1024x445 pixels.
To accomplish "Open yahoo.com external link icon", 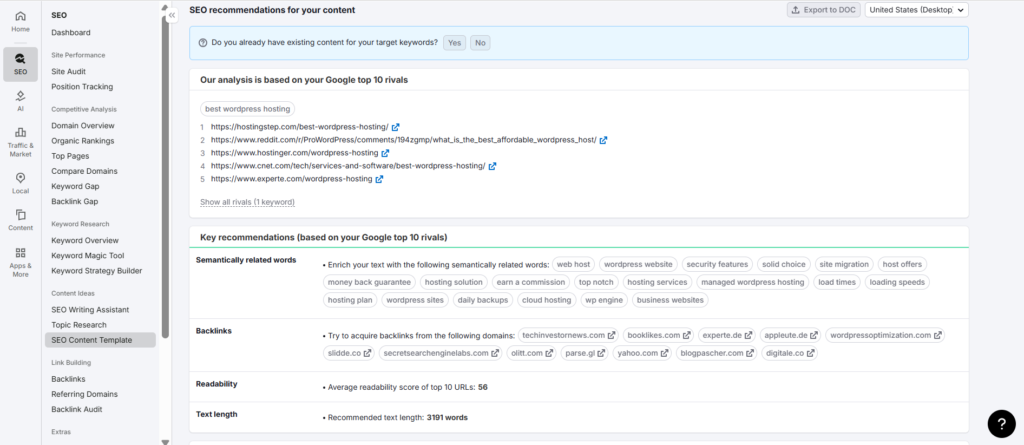I will pos(664,353).
